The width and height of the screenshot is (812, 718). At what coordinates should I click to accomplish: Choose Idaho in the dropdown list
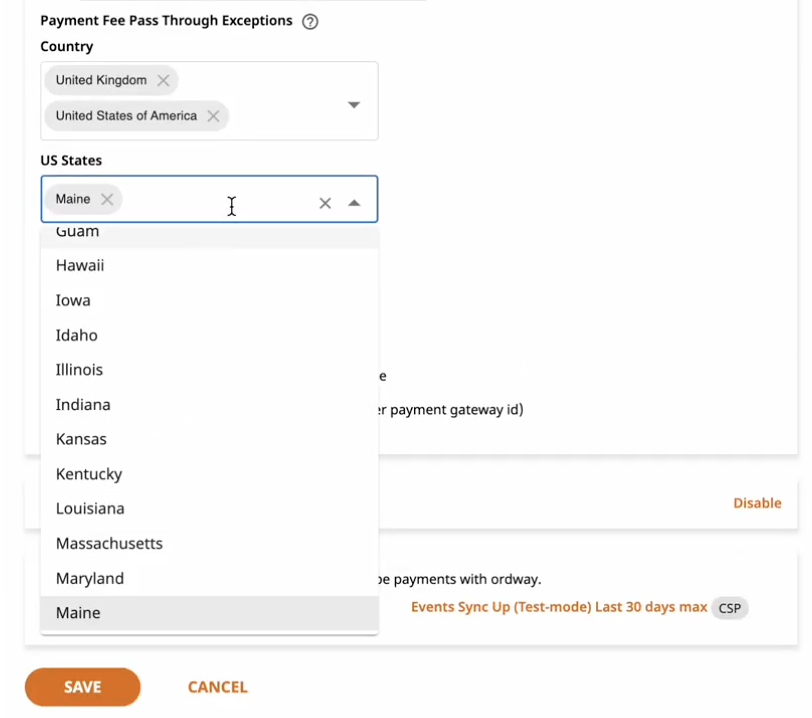pyautogui.click(x=209, y=335)
